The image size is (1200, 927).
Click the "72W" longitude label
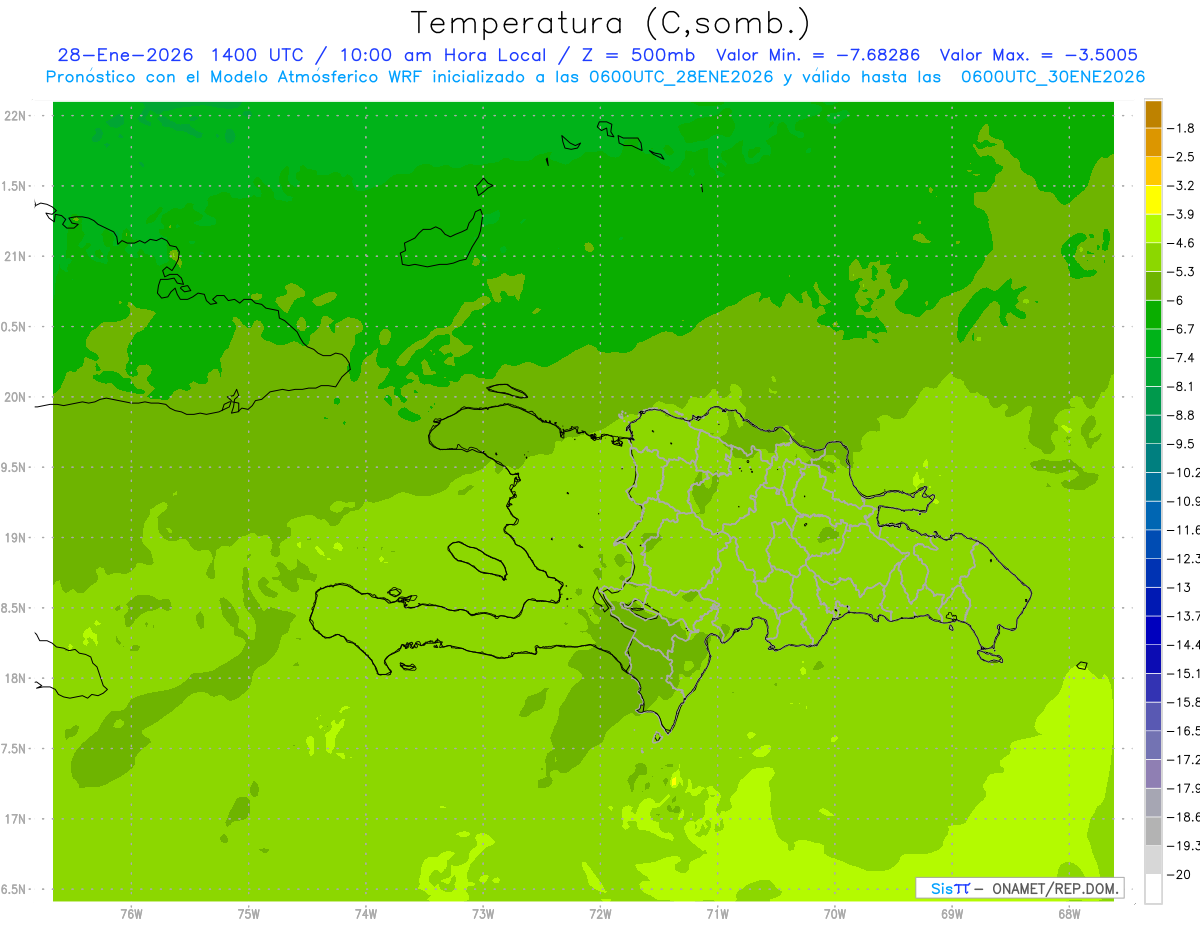pos(600,914)
